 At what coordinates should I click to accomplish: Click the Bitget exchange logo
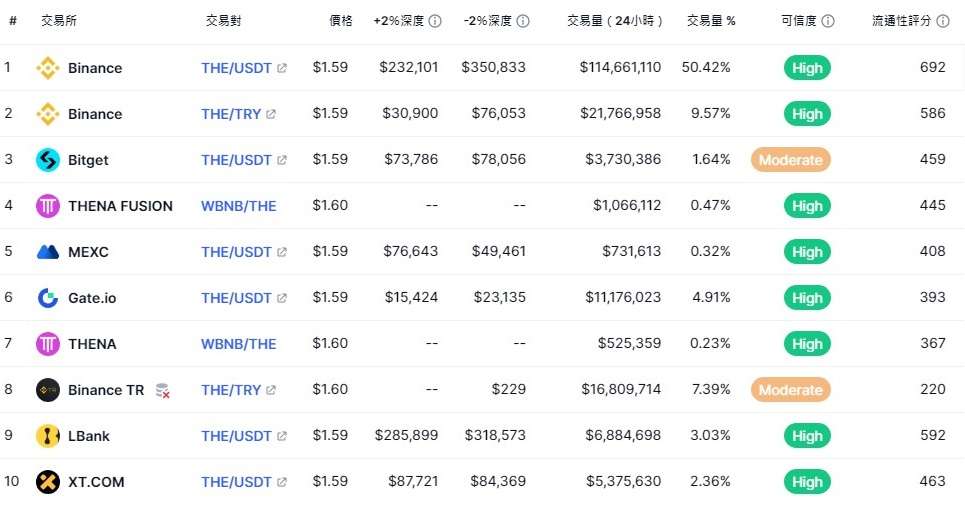(48, 160)
